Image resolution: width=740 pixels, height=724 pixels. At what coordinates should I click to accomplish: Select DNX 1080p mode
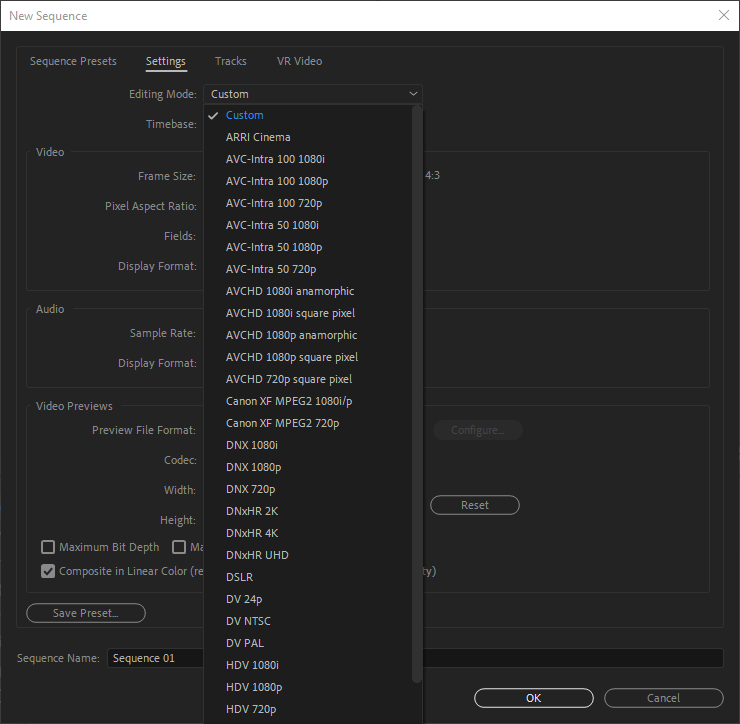point(308,467)
